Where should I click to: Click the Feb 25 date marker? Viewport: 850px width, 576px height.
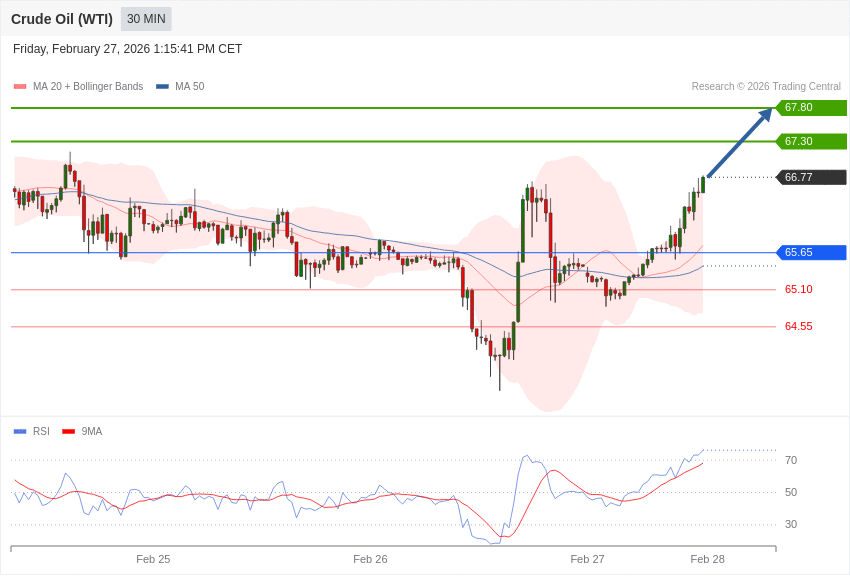[x=153, y=559]
